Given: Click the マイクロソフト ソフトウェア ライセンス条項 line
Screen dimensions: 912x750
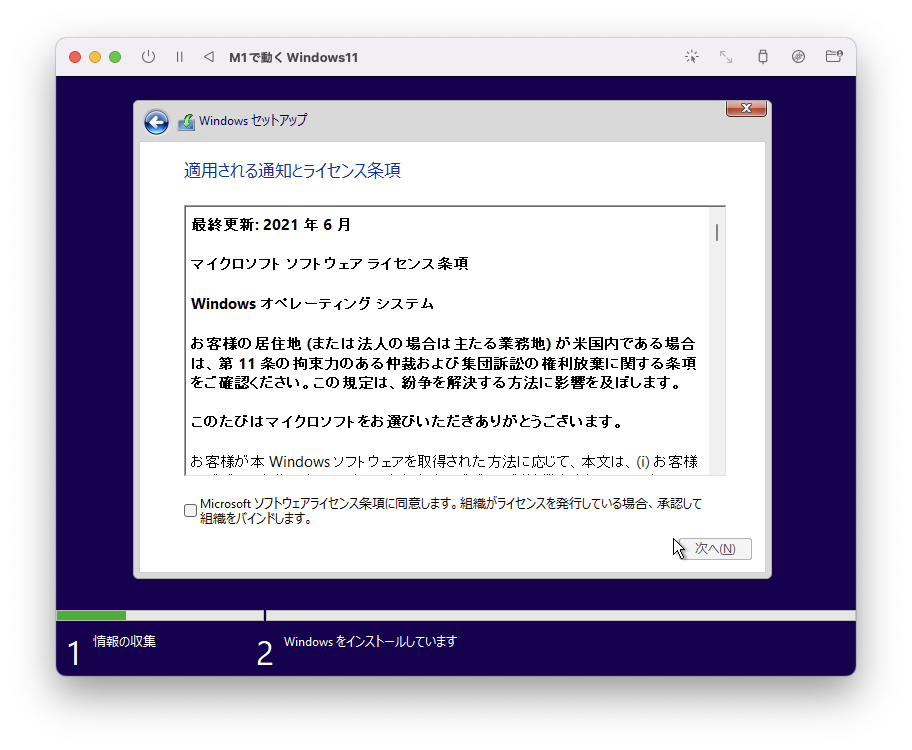Looking at the screenshot, I should point(329,264).
